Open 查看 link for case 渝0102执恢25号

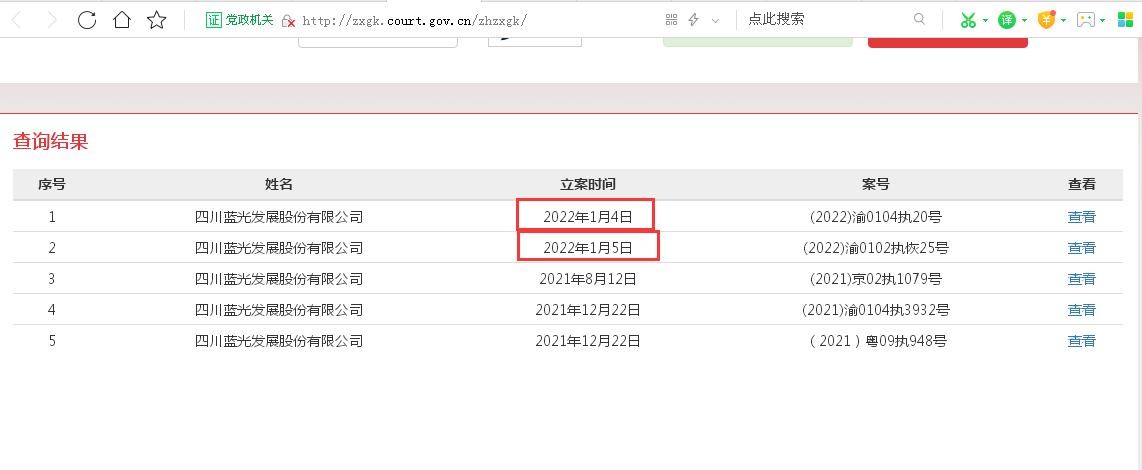pyautogui.click(x=1082, y=248)
